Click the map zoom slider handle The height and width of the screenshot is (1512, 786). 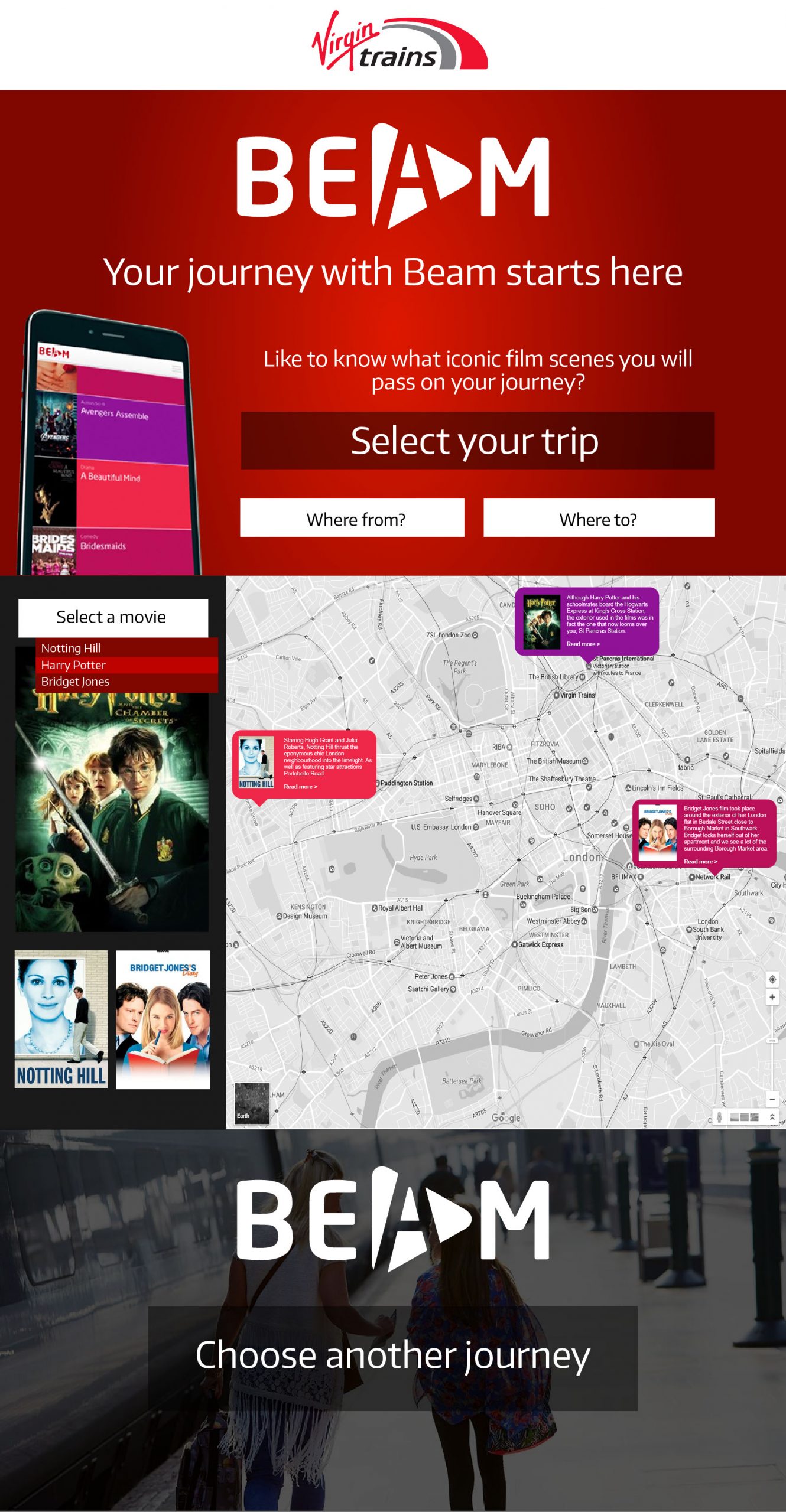pyautogui.click(x=772, y=1041)
